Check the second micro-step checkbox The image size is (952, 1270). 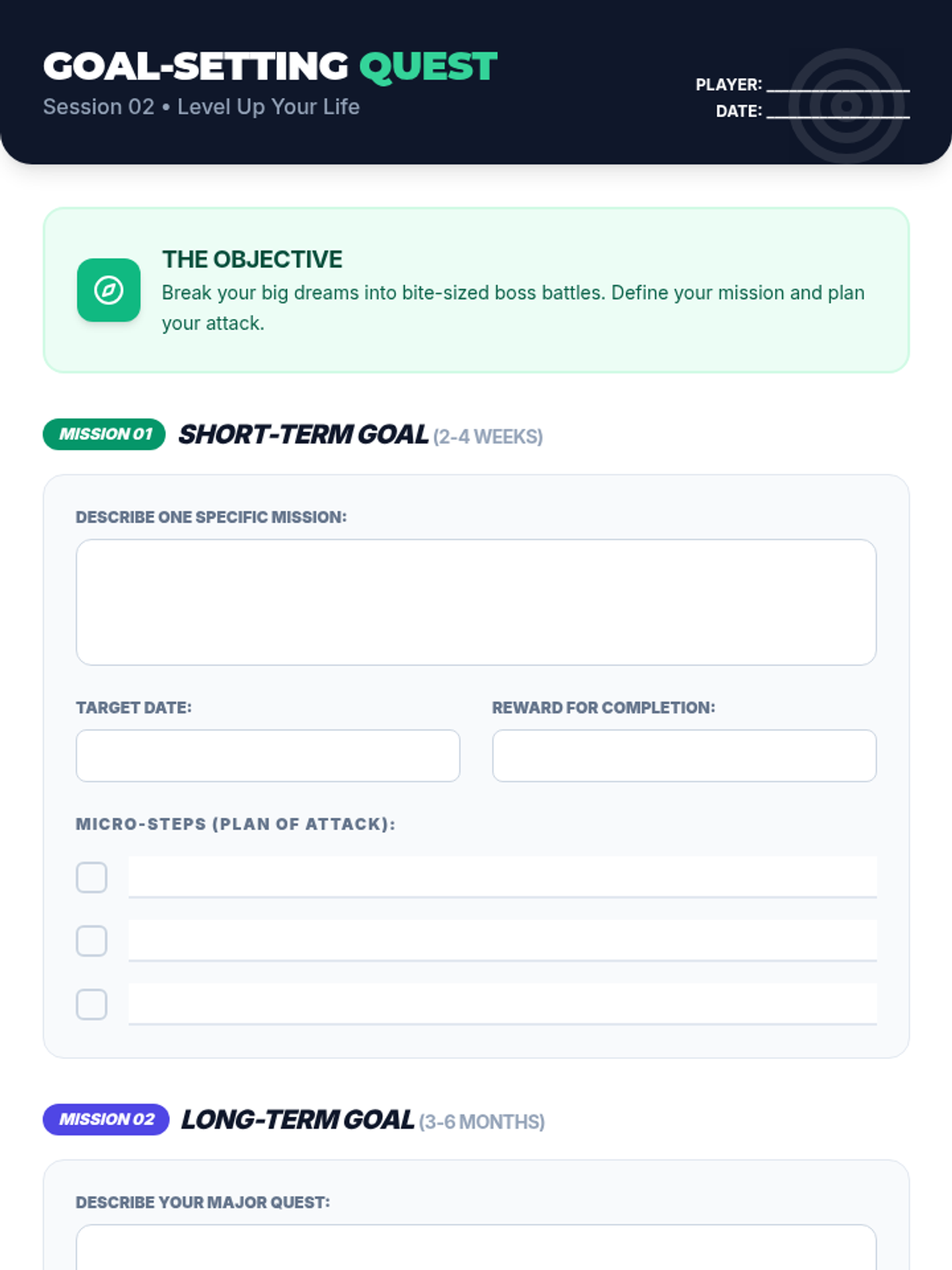click(x=92, y=941)
